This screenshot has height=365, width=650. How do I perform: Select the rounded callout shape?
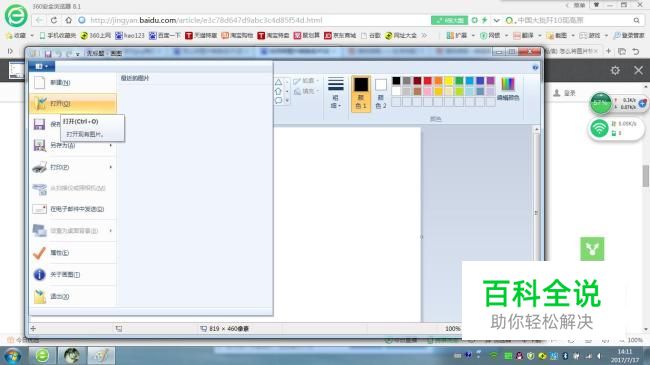coord(278,100)
